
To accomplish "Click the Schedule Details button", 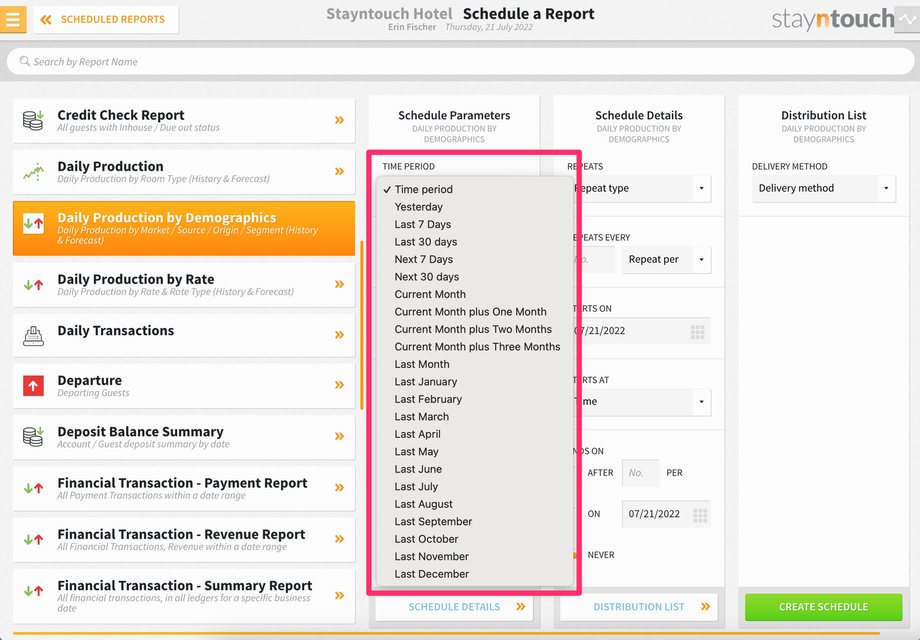I will pos(454,607).
